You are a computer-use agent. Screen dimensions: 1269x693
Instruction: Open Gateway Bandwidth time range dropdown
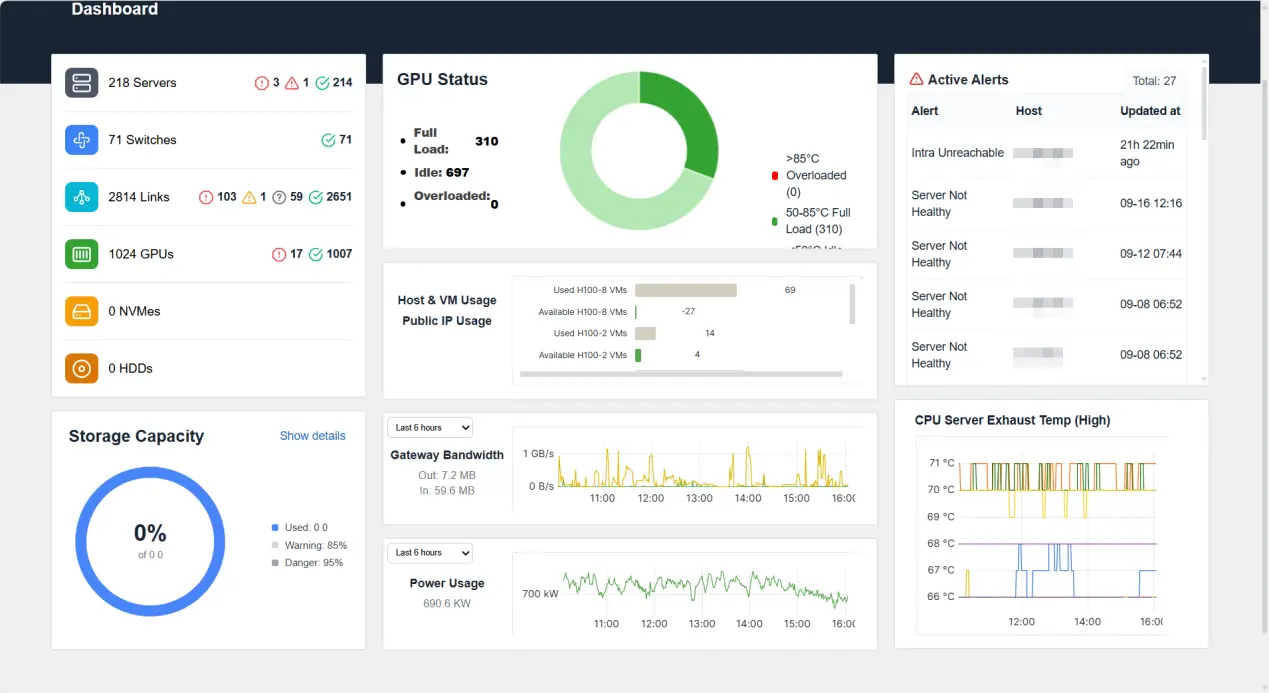tap(429, 428)
